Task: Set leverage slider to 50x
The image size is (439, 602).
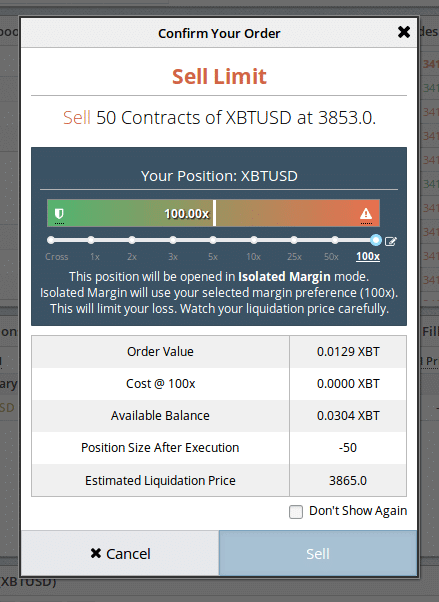Action: (x=335, y=240)
